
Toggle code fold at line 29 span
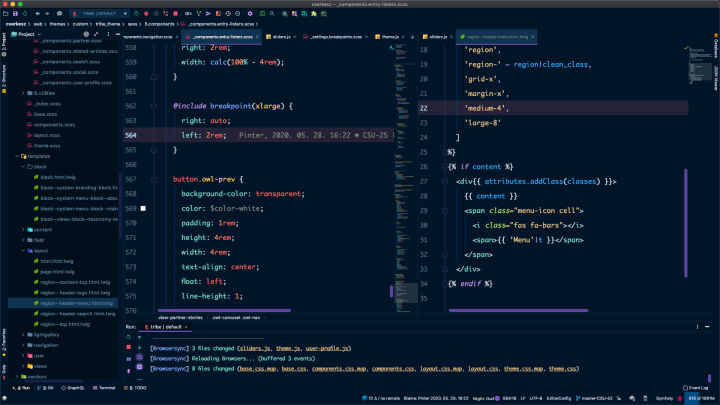click(x=444, y=211)
